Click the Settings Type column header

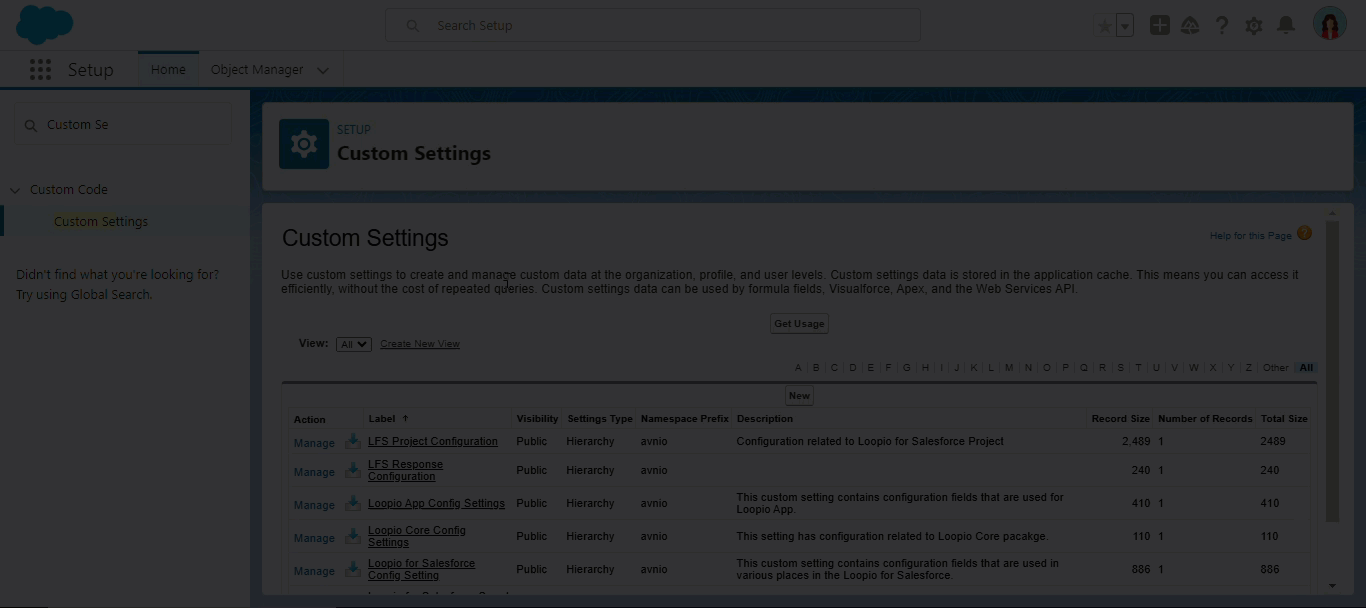tap(600, 419)
